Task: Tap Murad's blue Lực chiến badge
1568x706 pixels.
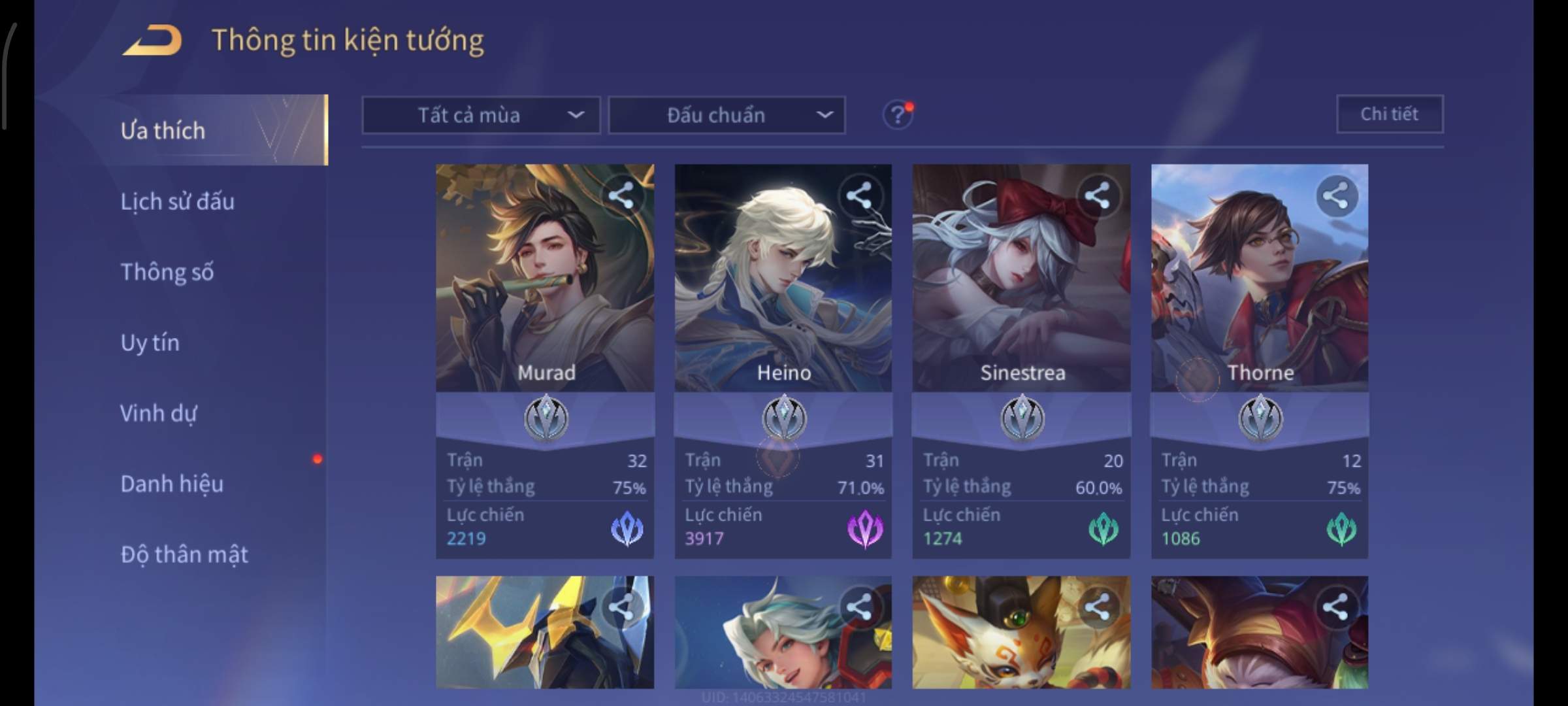Action: (x=627, y=528)
